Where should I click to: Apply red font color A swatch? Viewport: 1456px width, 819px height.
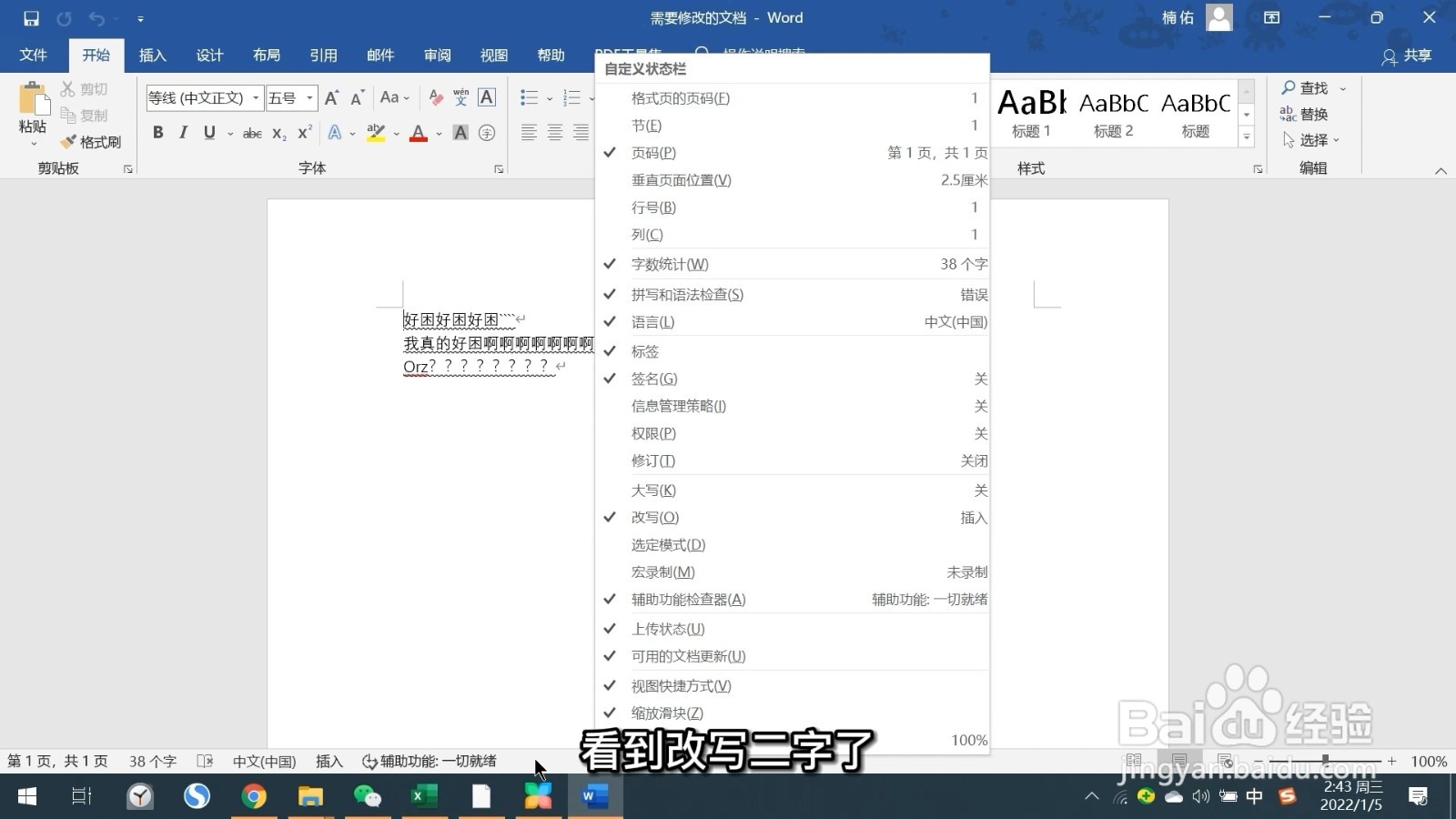click(x=419, y=134)
